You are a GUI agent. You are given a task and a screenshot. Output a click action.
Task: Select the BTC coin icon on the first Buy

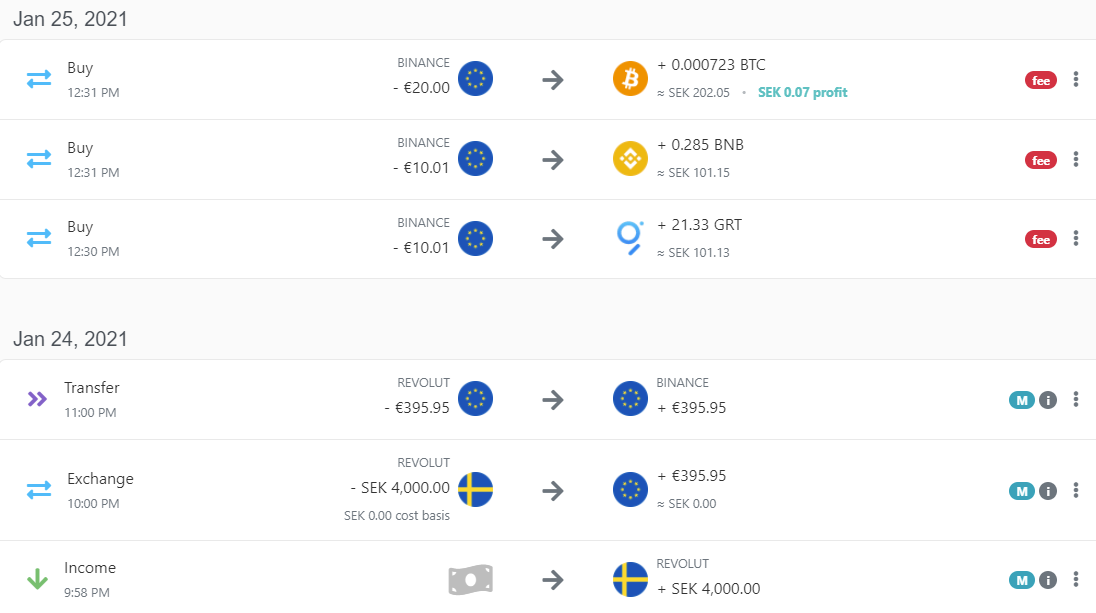click(x=630, y=78)
